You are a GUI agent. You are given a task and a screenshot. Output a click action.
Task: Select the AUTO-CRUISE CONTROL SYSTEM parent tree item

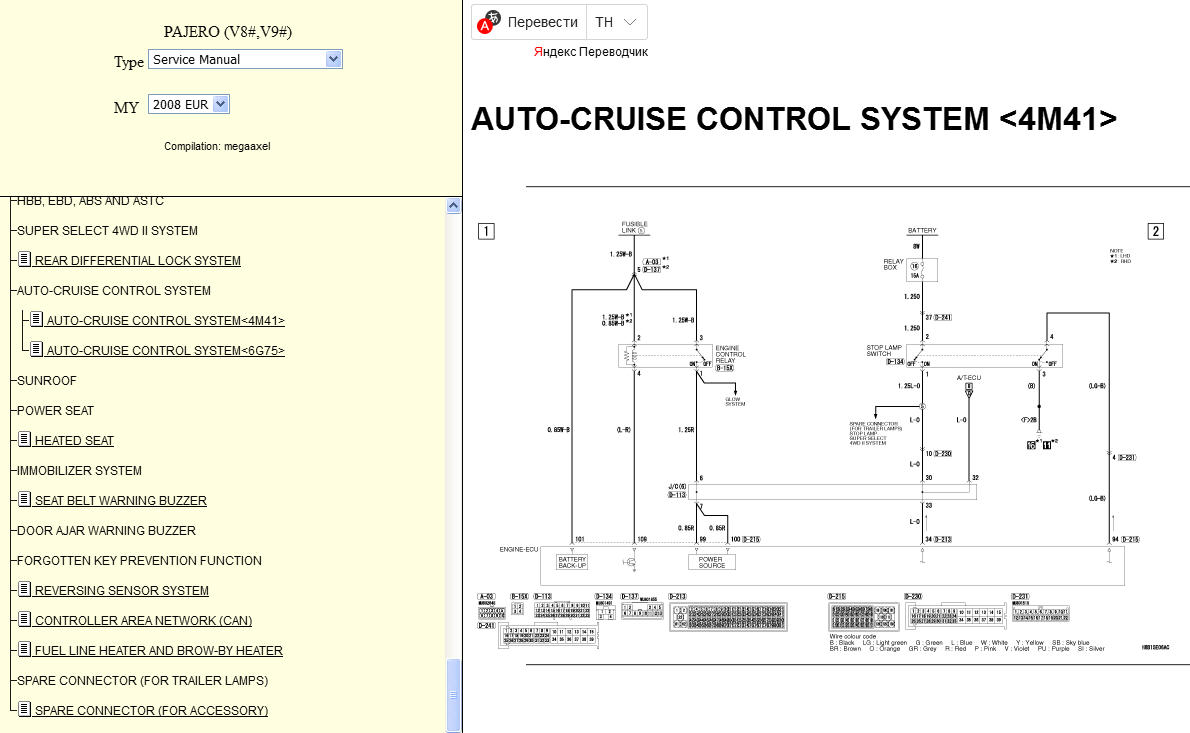pos(114,291)
